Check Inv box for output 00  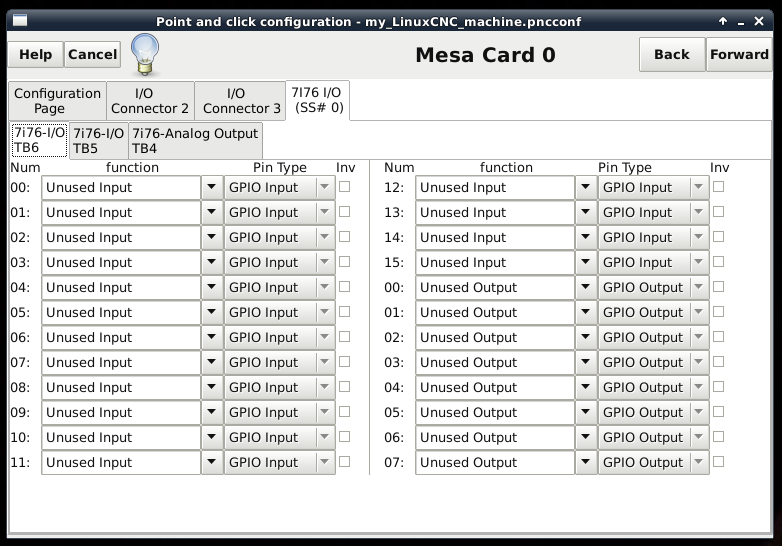click(718, 287)
